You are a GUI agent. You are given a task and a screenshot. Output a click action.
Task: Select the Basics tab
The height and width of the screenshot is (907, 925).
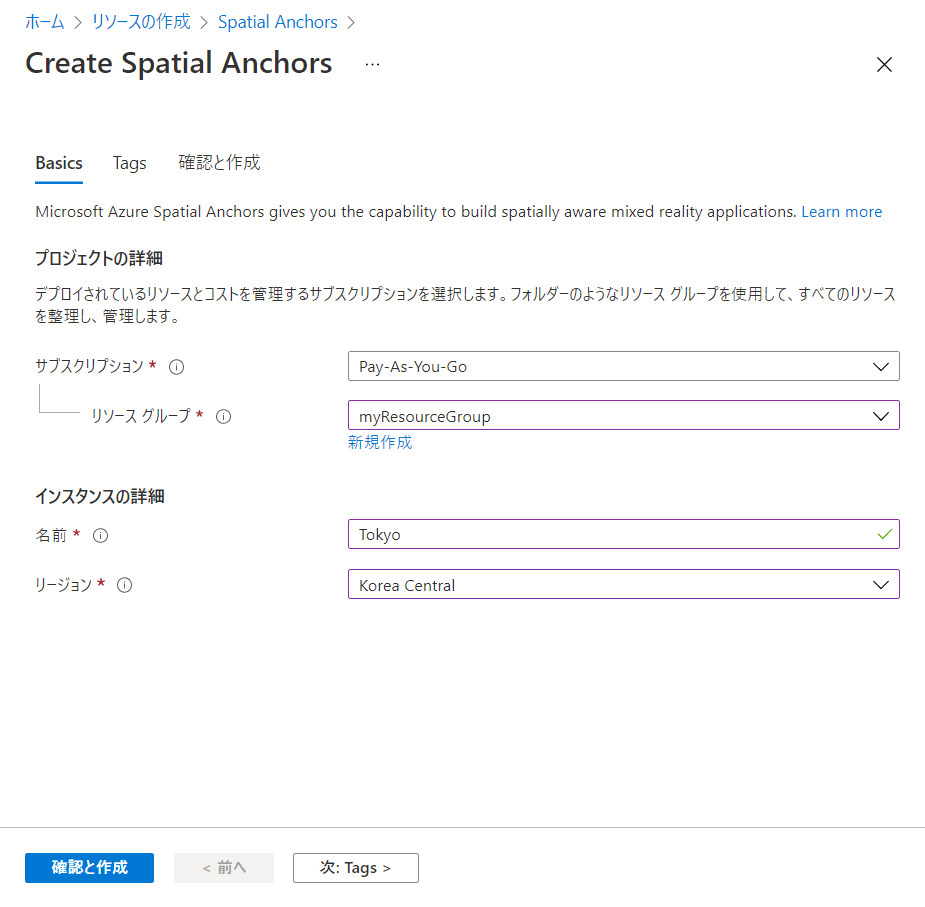coord(59,163)
